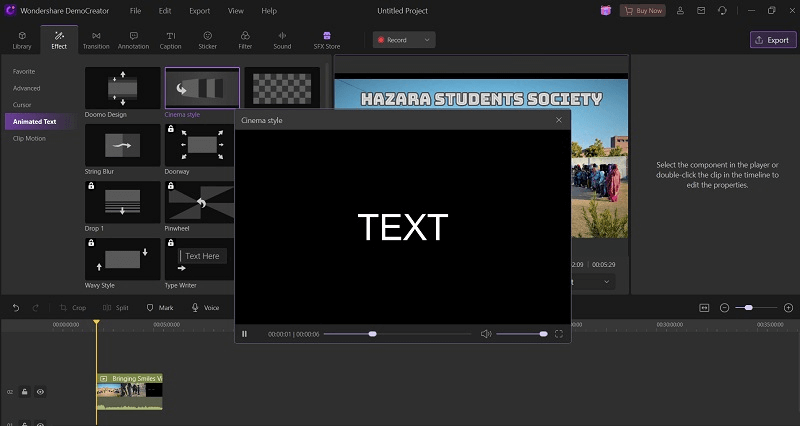Click the Redo arrow in timeline toolbar
800x426 pixels.
pyautogui.click(x=35, y=308)
